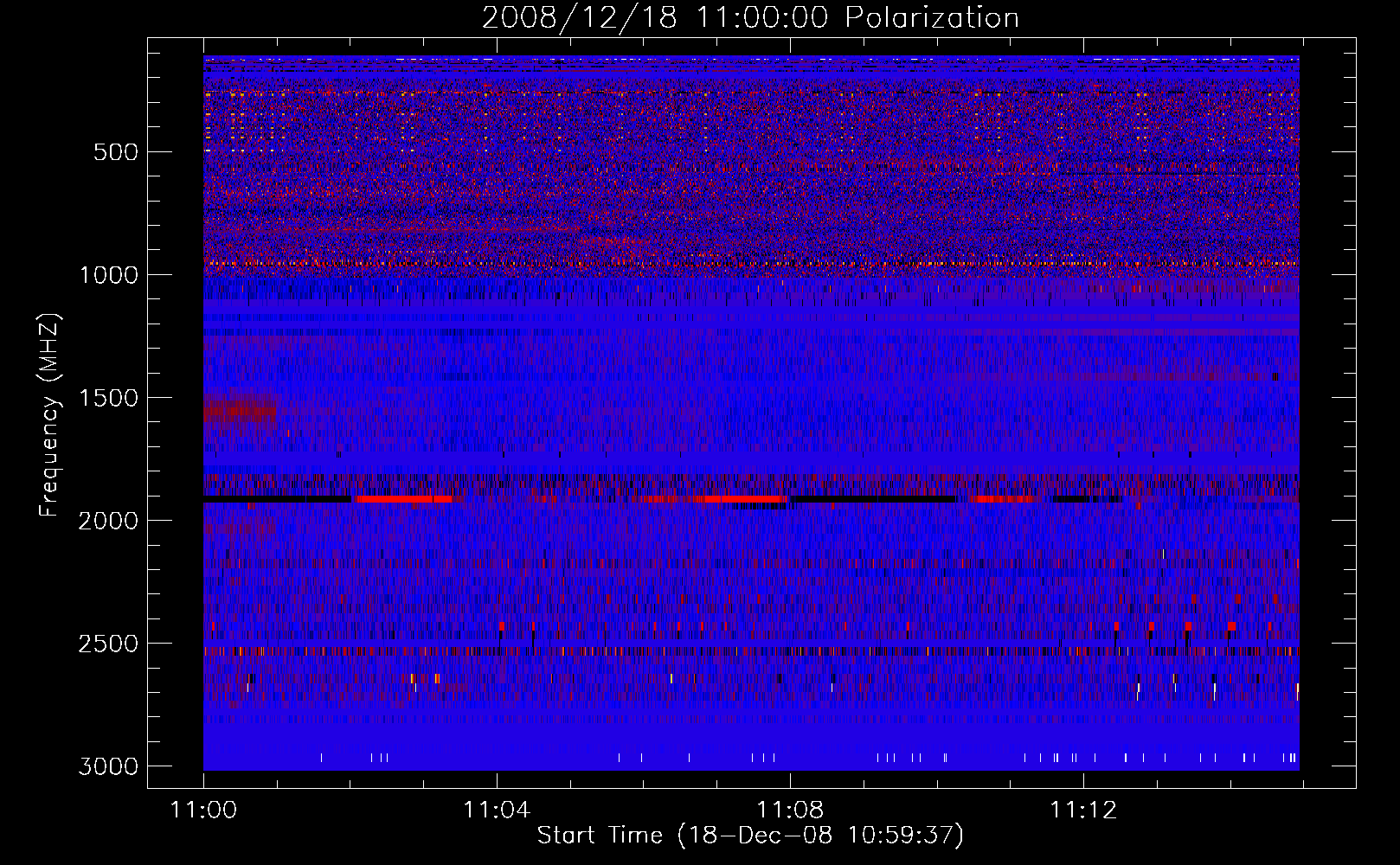
Task: Select the 1000 frequency tick label
Action: (x=108, y=275)
